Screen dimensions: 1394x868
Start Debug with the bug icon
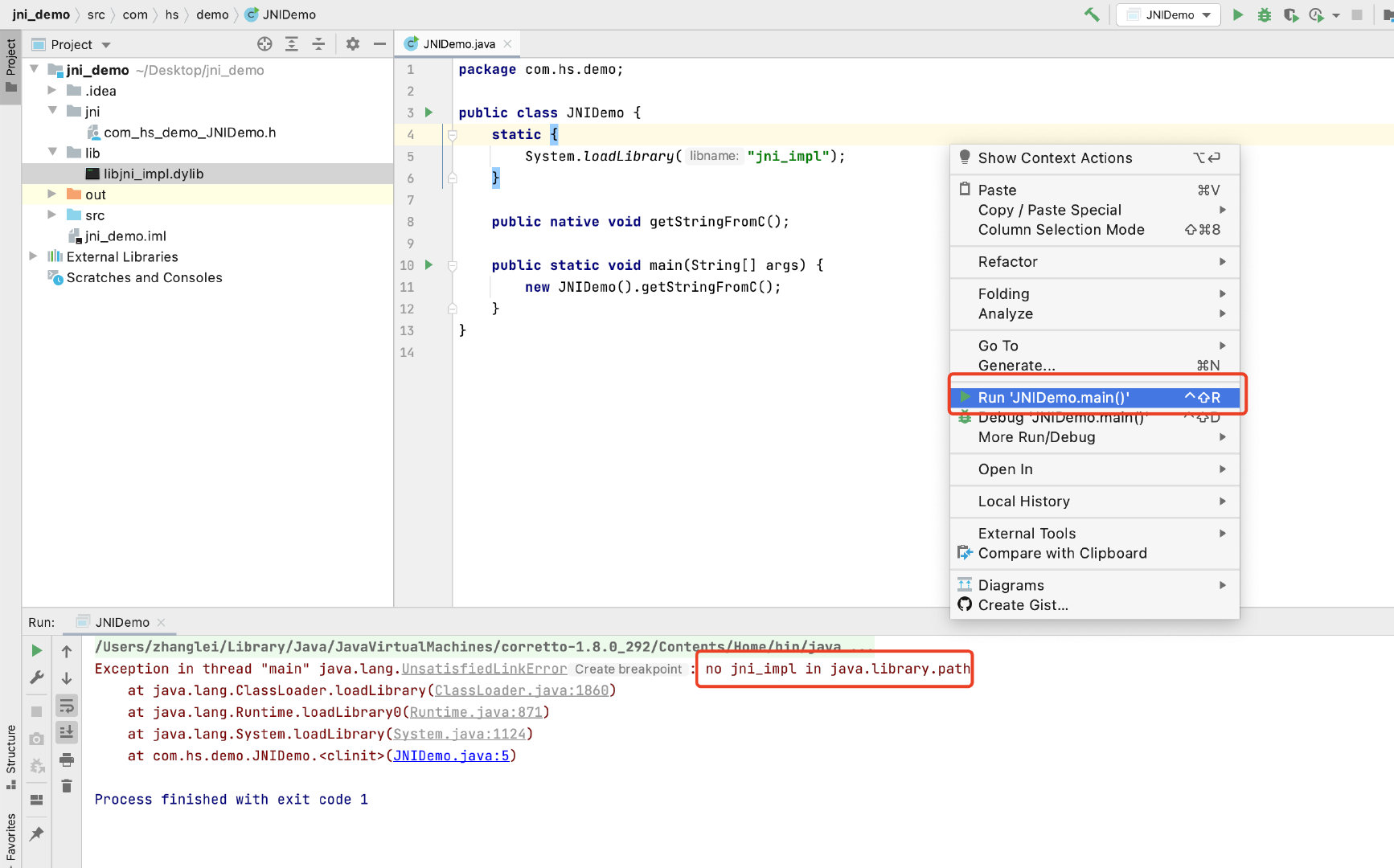tap(1264, 14)
